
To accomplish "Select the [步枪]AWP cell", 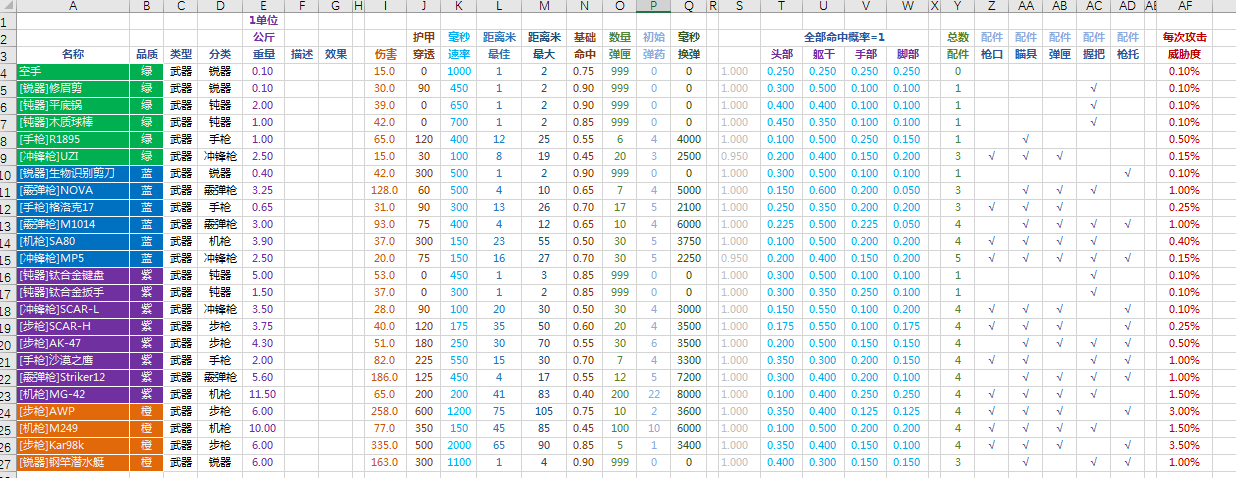I will point(73,411).
